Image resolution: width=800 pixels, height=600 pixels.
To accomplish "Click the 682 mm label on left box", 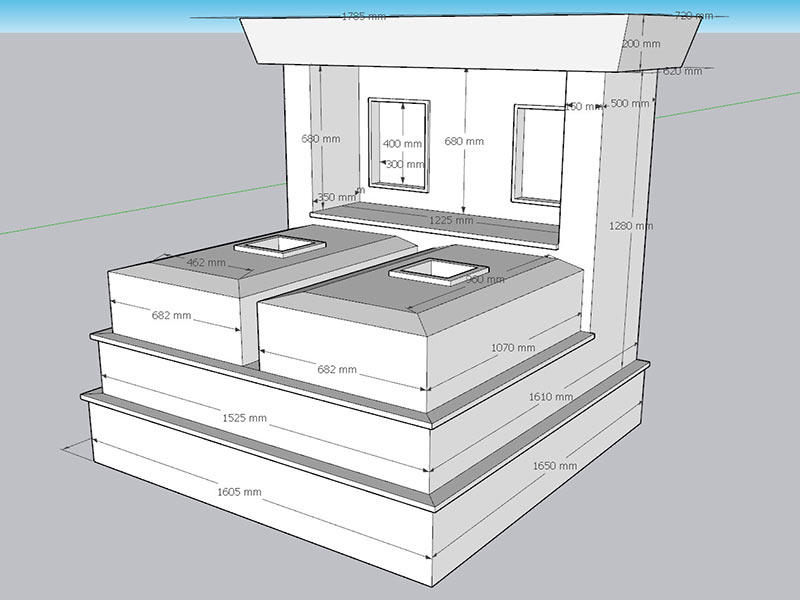I will coord(171,315).
